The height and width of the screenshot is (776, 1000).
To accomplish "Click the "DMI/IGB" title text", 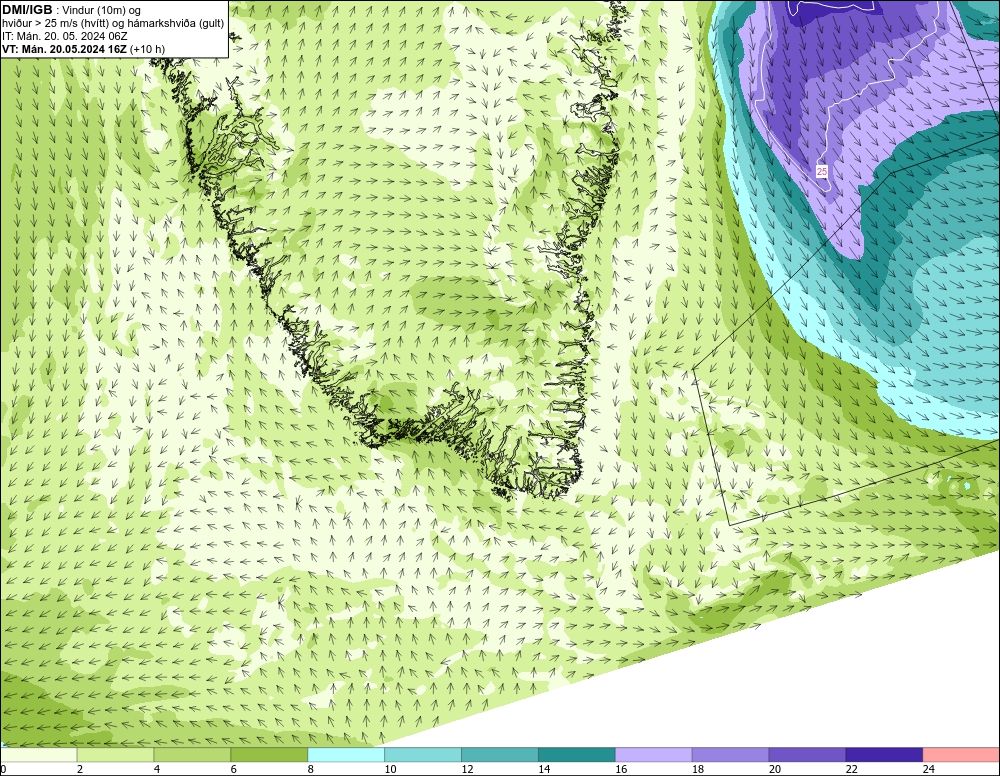I will coord(27,10).
